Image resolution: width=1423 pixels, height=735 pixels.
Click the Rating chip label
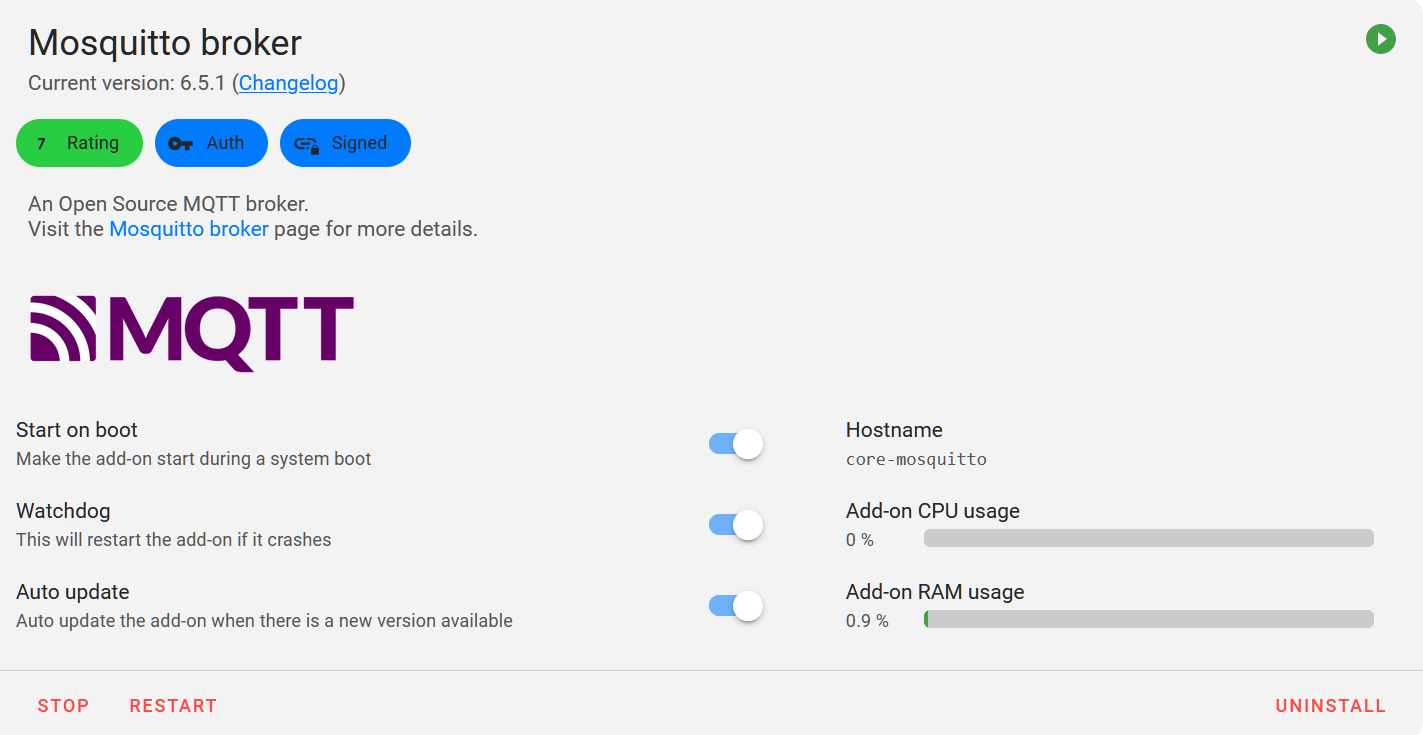(x=93, y=143)
